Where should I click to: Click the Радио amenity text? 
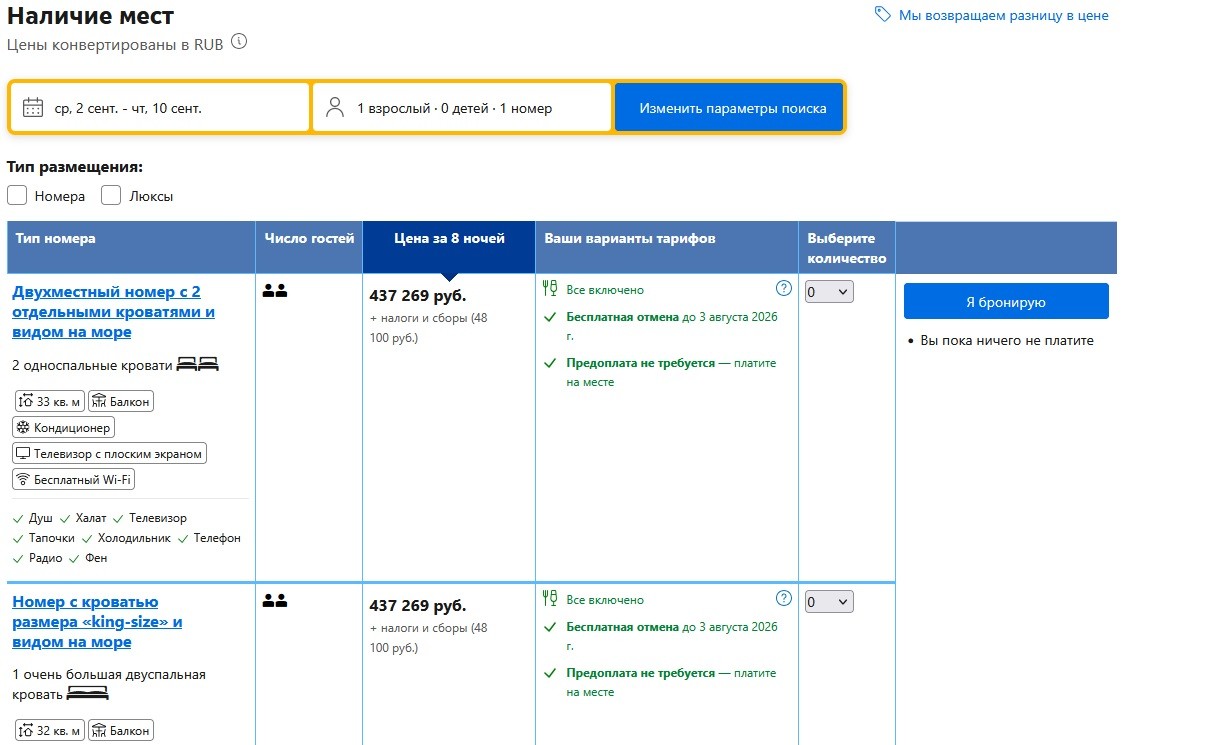(x=46, y=558)
